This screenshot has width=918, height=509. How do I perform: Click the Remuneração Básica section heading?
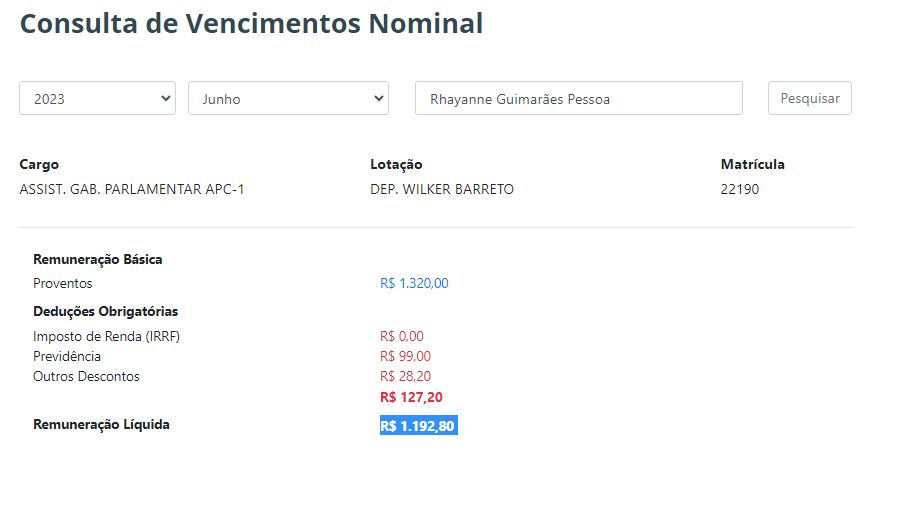click(x=98, y=259)
